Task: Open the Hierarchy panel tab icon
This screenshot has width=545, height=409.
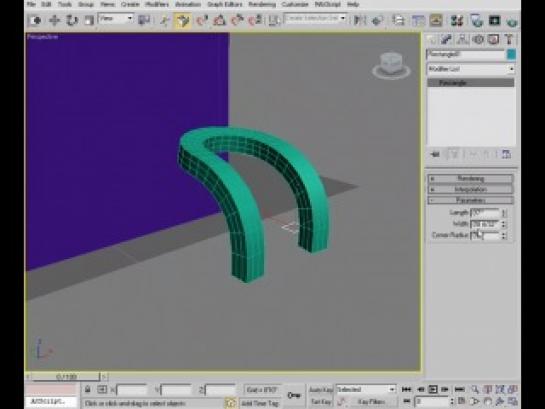Action: click(x=463, y=40)
